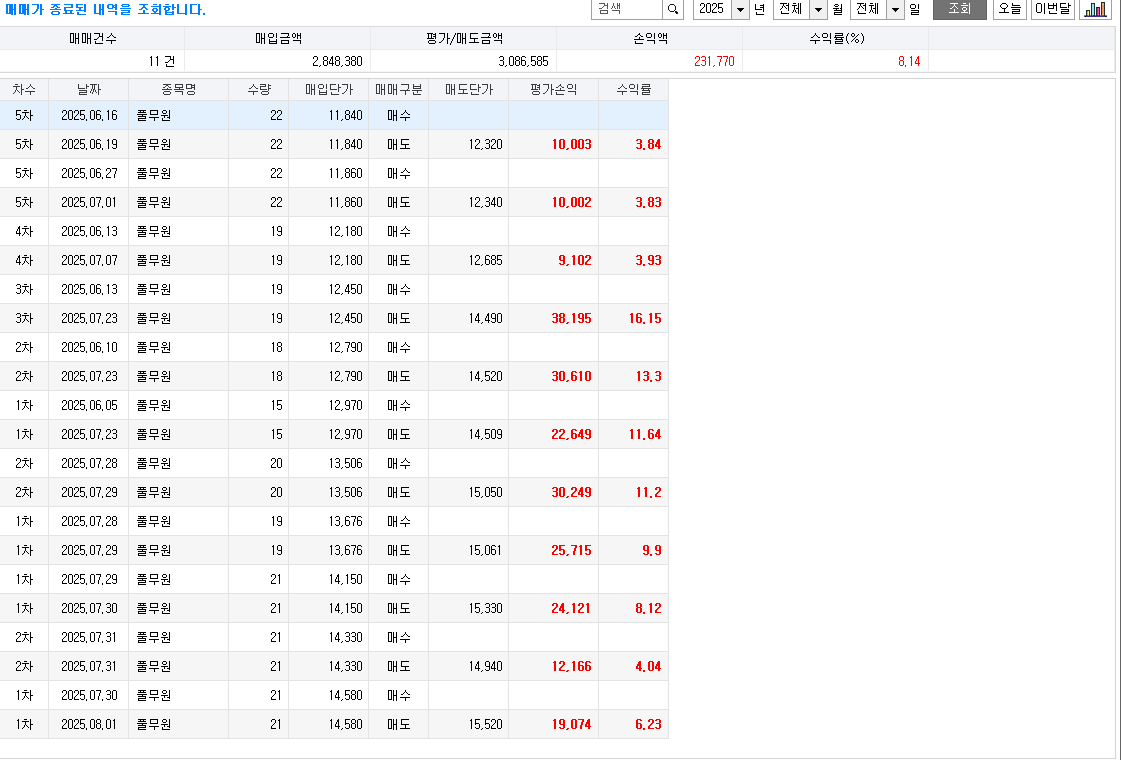Image resolution: width=1121 pixels, height=760 pixels.
Task: Open the 2025 year dropdown
Action: coord(741,9)
